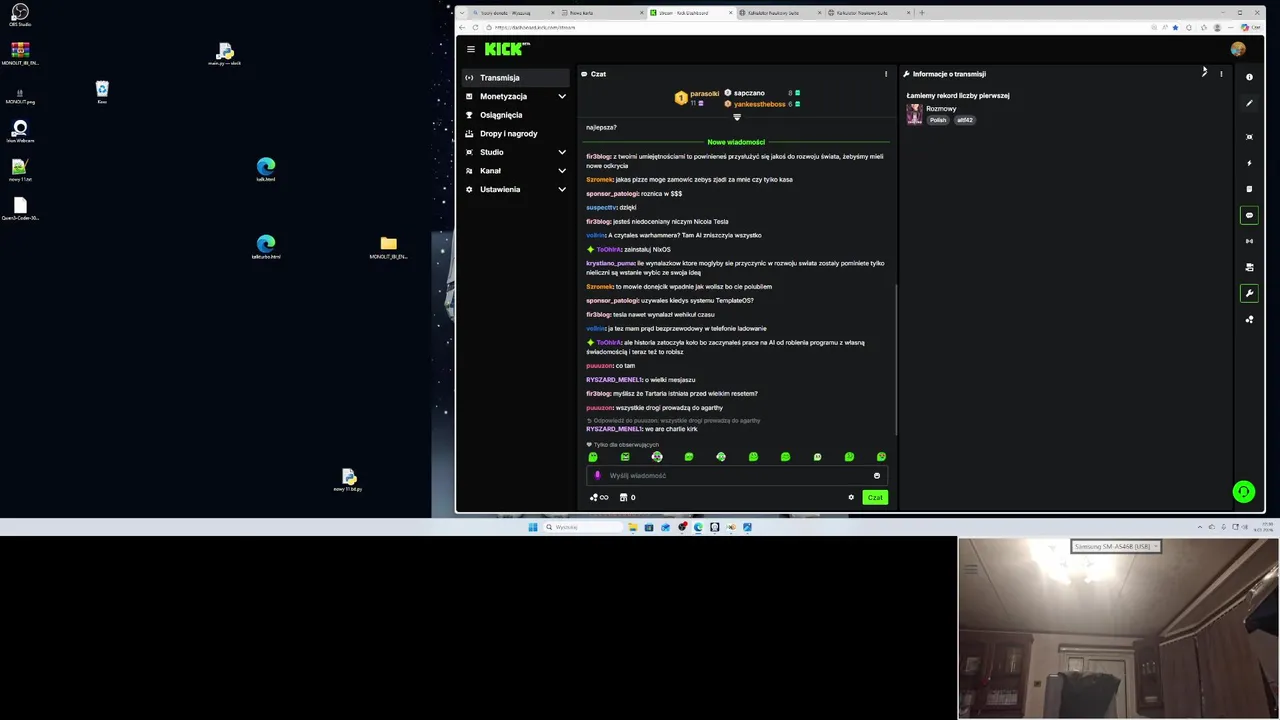
Task: Select the MONOLIT folder on desktop
Action: [x=388, y=247]
